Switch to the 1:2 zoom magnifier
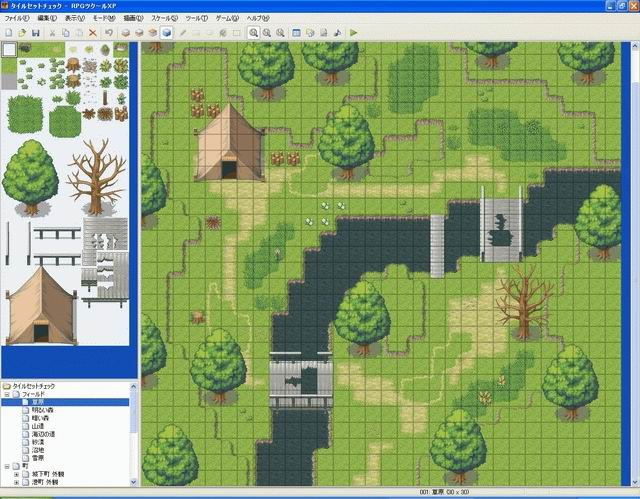The width and height of the screenshot is (640, 499). pyautogui.click(x=267, y=32)
